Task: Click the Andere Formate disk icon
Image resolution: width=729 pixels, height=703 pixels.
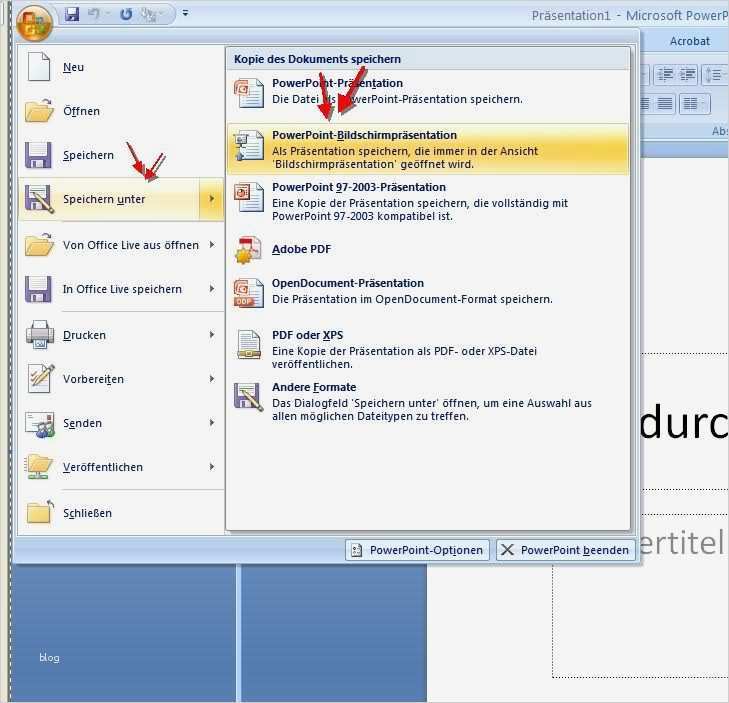Action: pyautogui.click(x=249, y=397)
